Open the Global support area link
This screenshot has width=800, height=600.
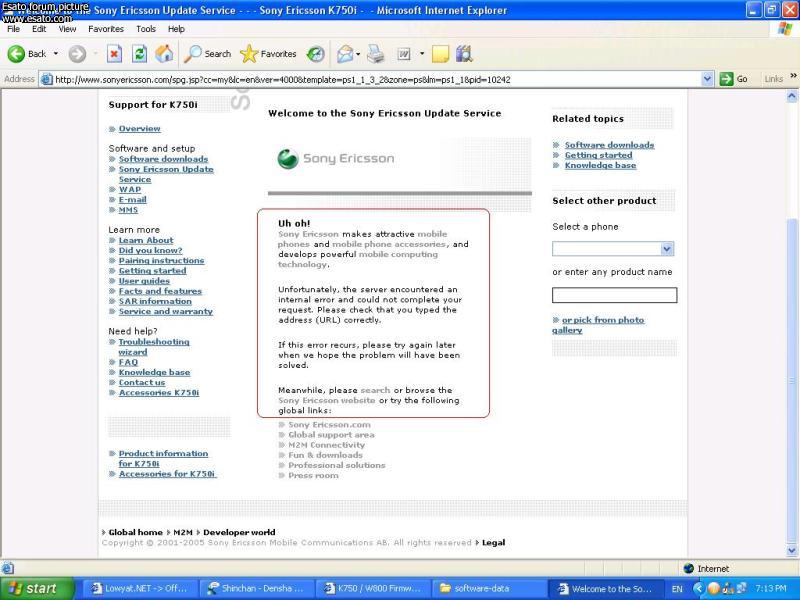[x=331, y=435]
